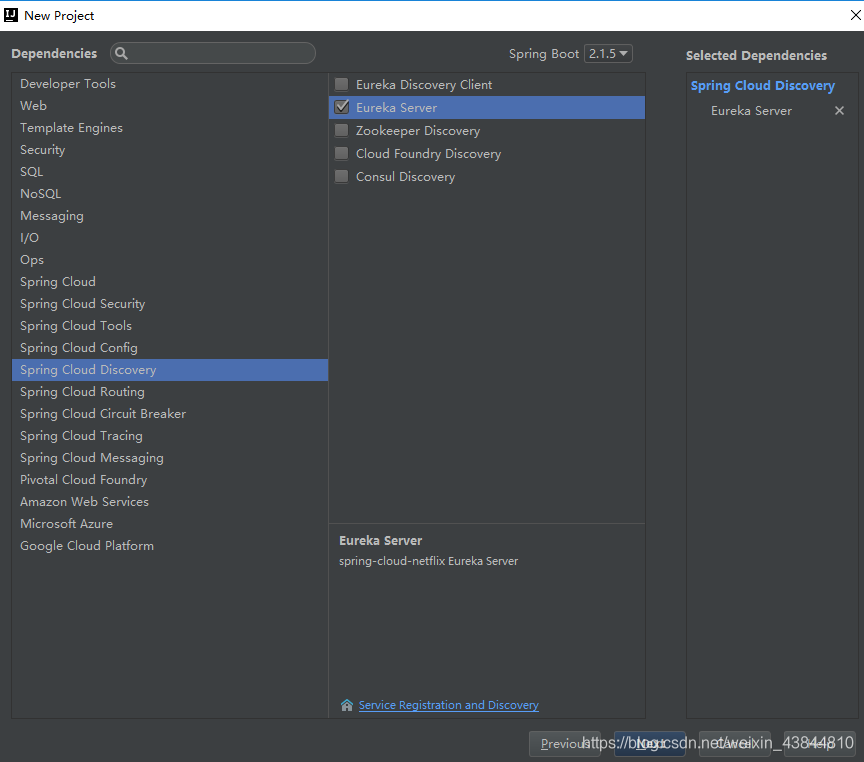Check the Eureka Discovery Client checkbox
The image size is (864, 762).
342,84
